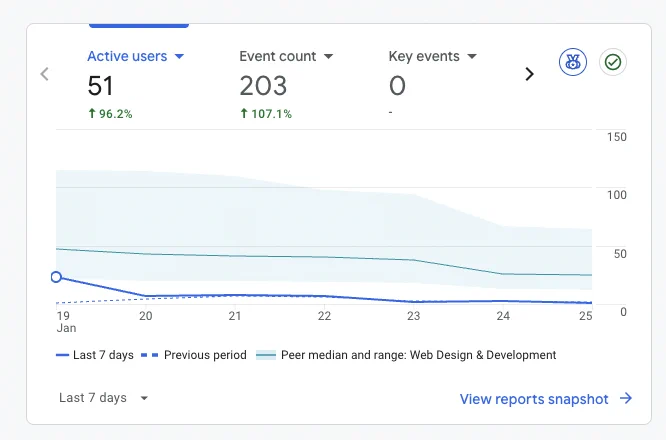666x440 pixels.
Task: Open the Event count metric dropdown
Action: pos(286,56)
